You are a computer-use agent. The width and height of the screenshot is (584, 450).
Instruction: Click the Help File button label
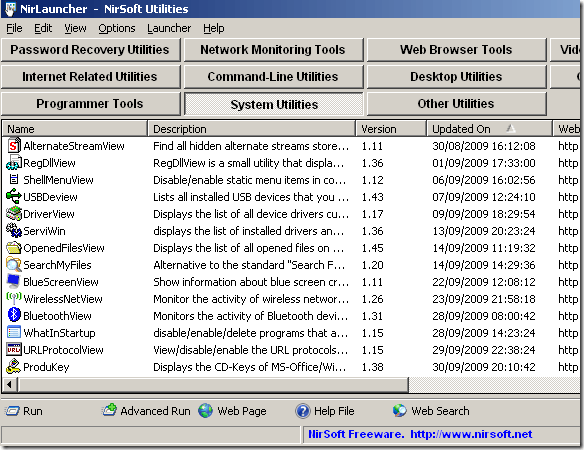click(334, 411)
